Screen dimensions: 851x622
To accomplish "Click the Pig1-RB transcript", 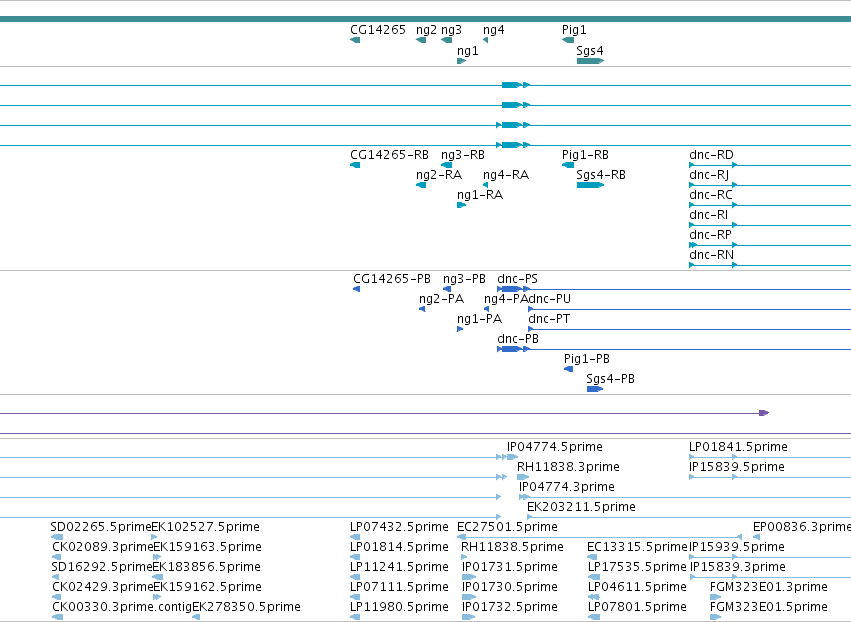I will [568, 165].
